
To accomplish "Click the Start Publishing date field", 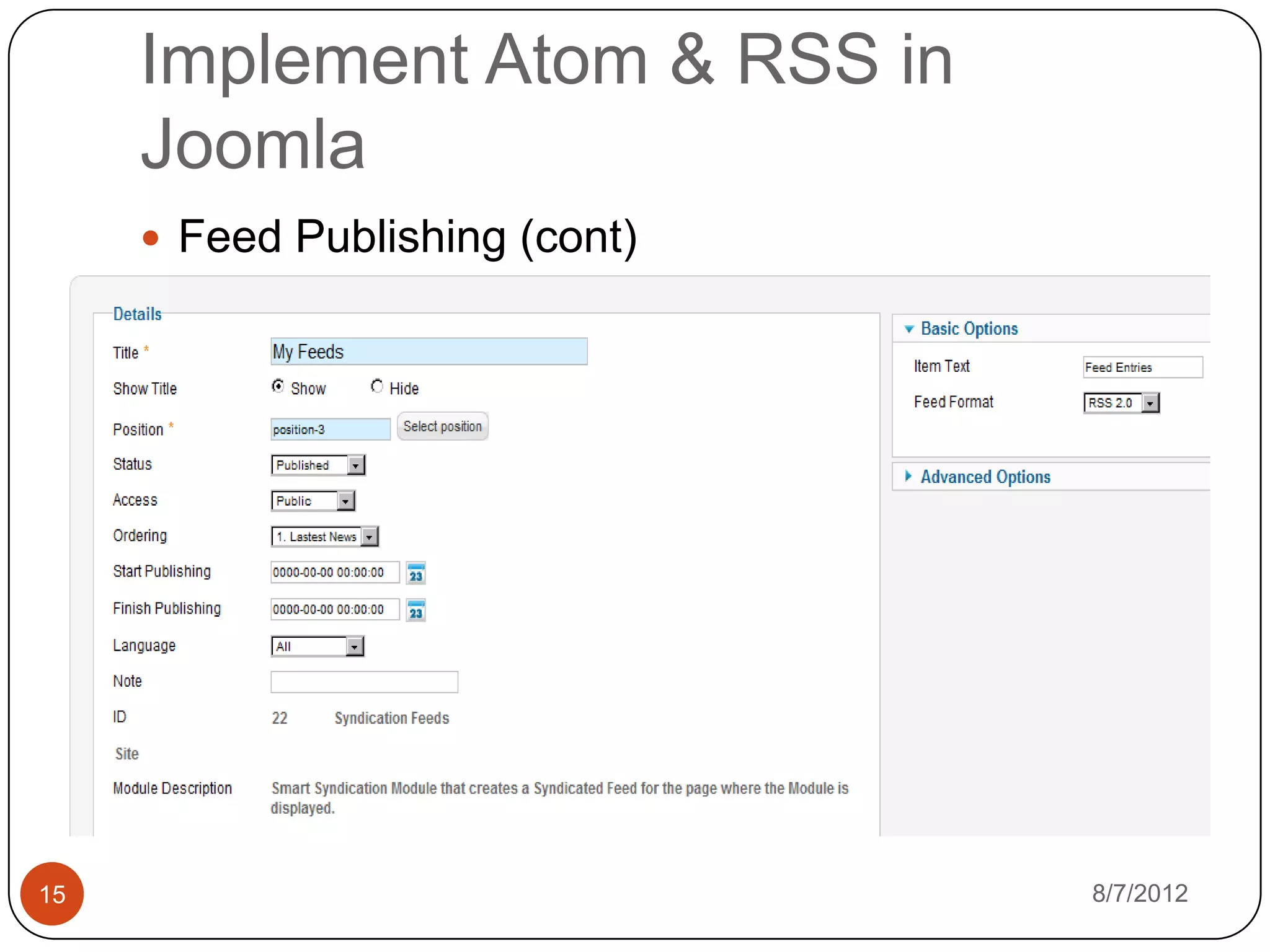I will tap(335, 572).
